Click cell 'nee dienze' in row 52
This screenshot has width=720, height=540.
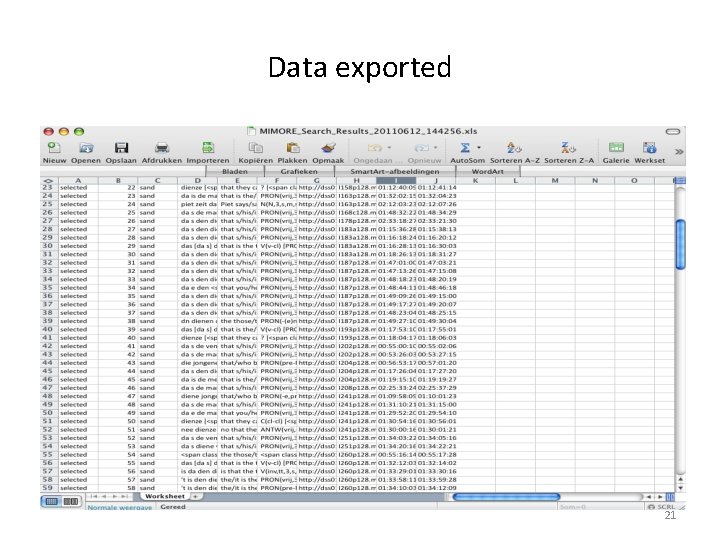click(x=198, y=429)
